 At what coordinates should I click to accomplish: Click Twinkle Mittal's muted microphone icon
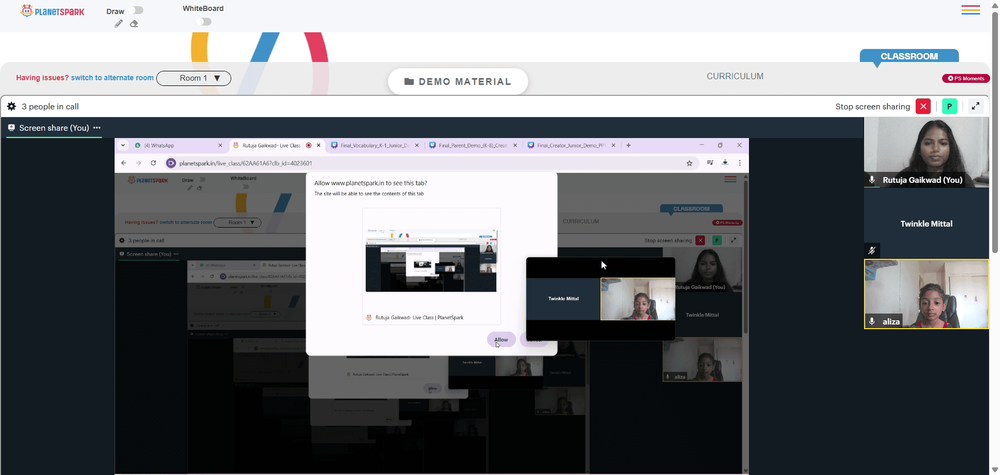872,251
